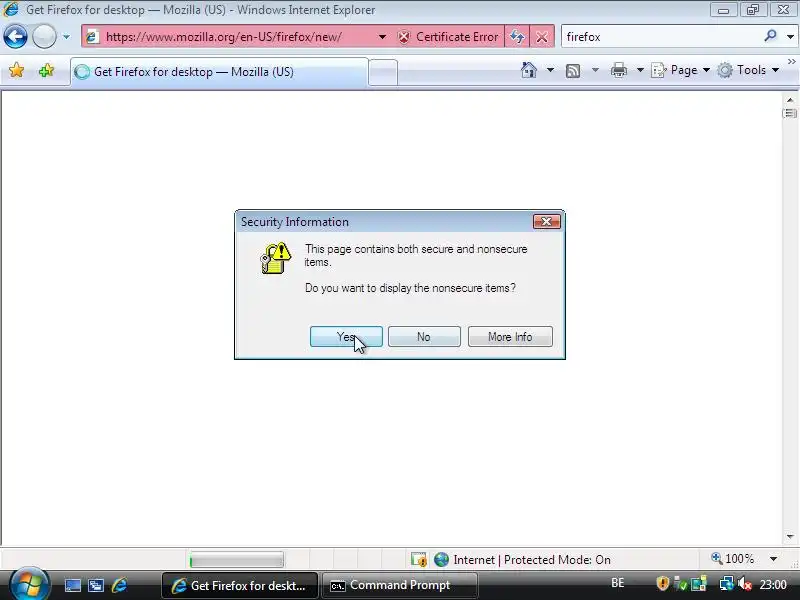
Task: Close the Security Information dialog
Action: (546, 221)
